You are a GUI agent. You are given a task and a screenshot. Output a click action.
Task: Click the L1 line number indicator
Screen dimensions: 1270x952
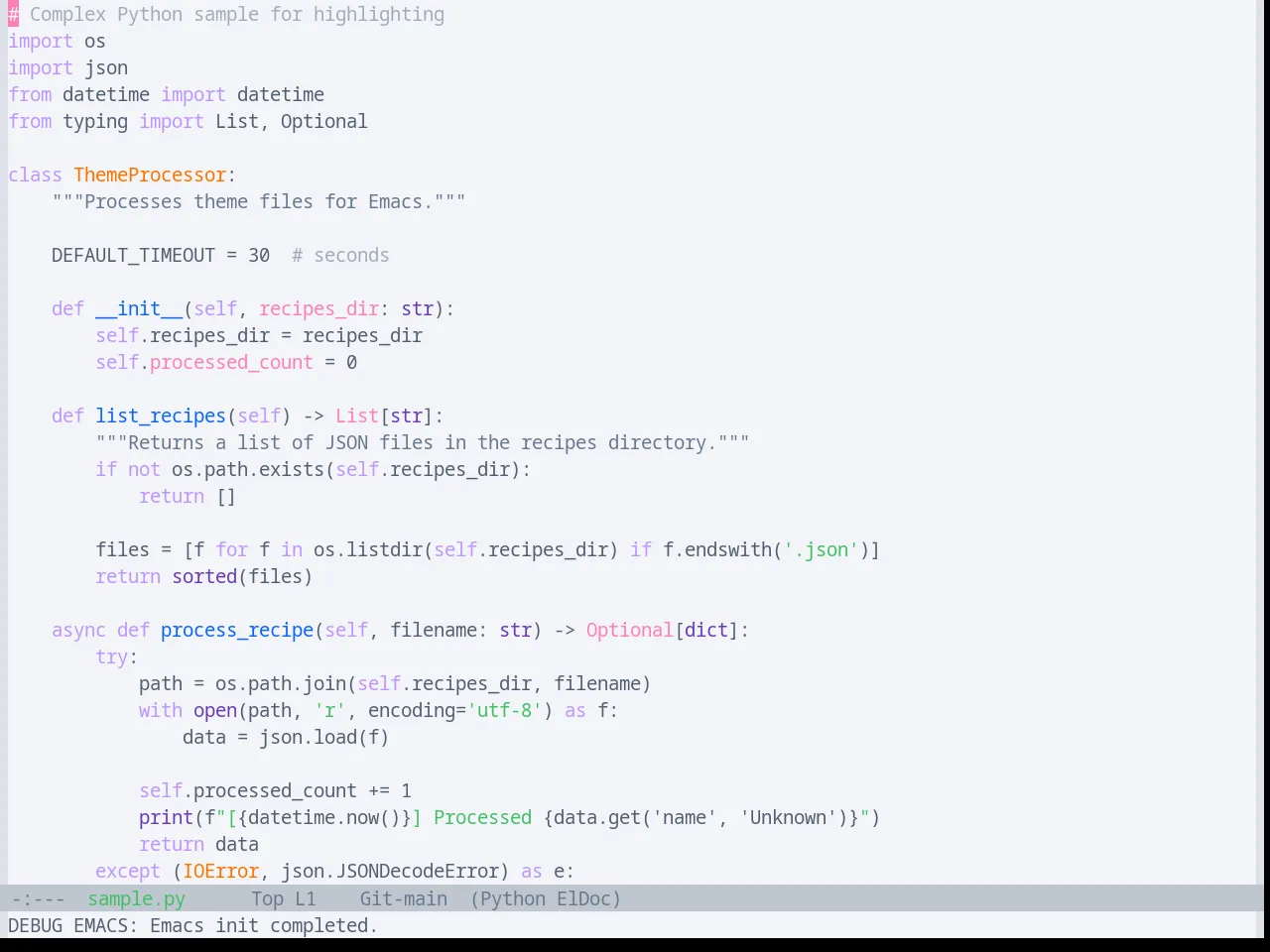tap(305, 898)
